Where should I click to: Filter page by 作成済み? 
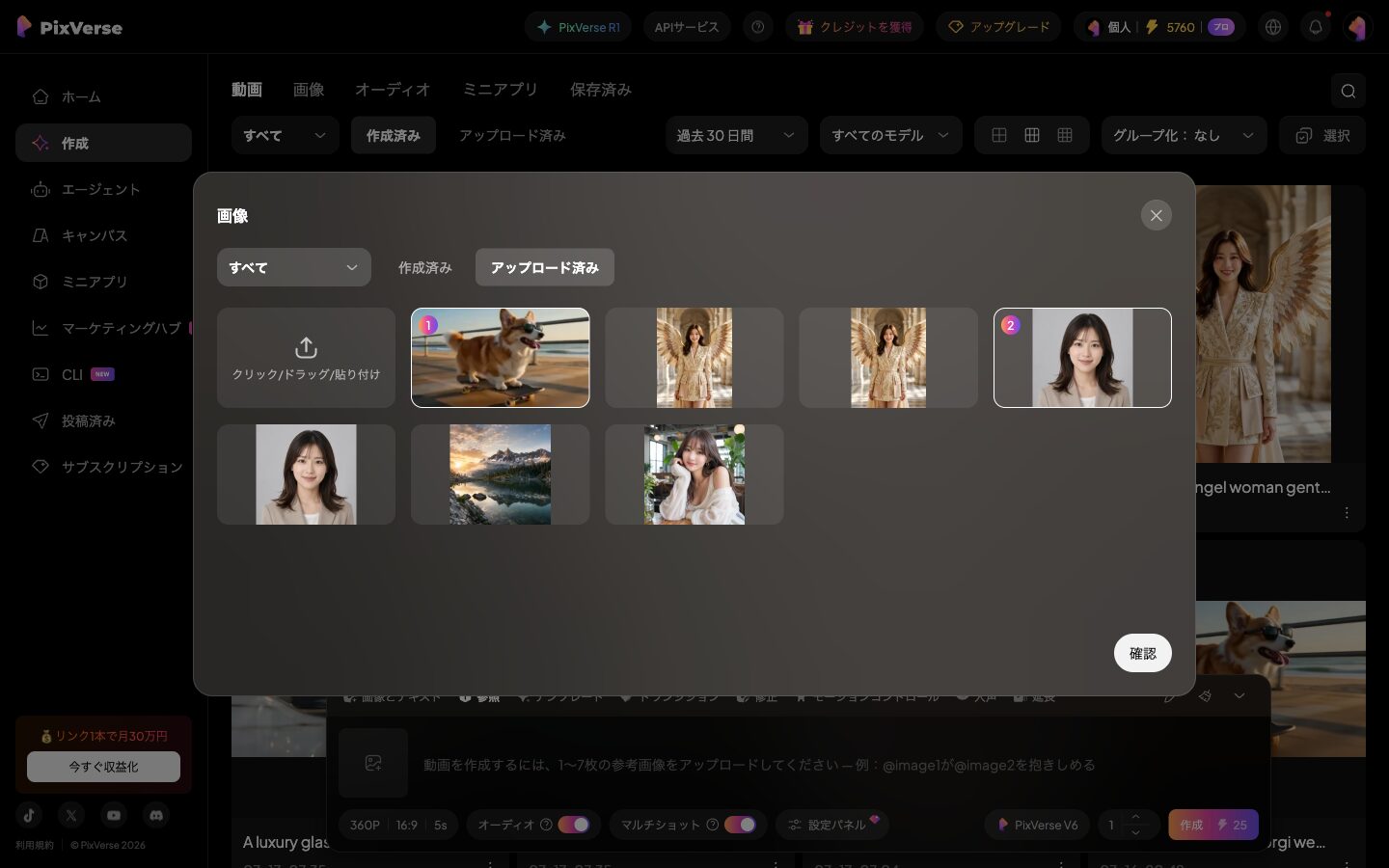pyautogui.click(x=394, y=135)
